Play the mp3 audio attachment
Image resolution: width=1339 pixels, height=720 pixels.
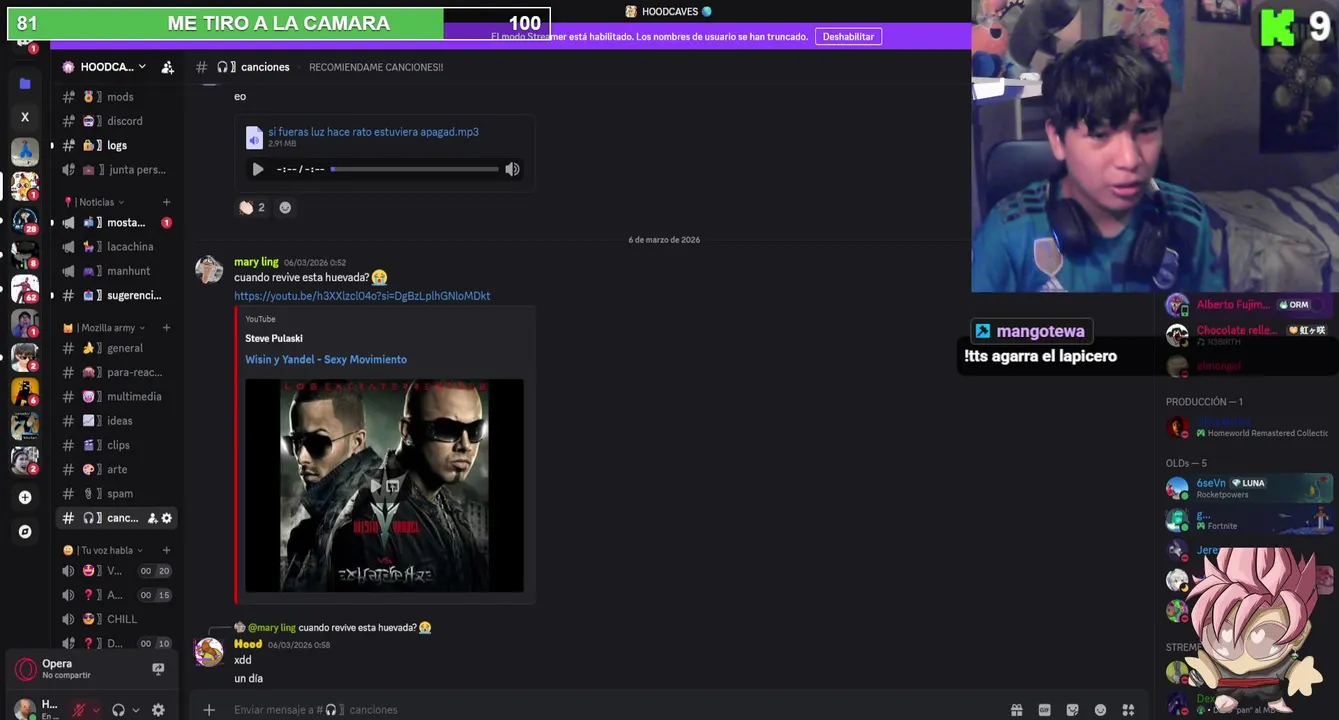pyautogui.click(x=258, y=169)
